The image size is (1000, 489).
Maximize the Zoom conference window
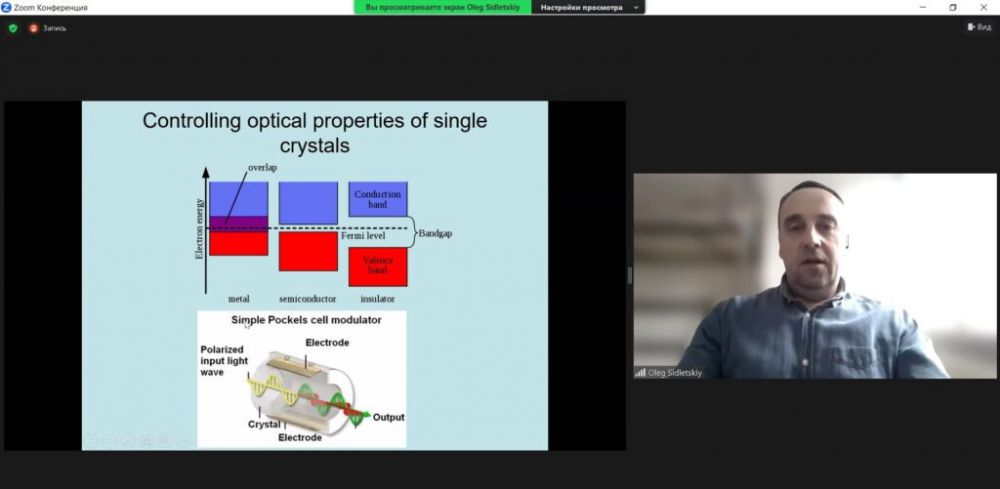click(952, 7)
